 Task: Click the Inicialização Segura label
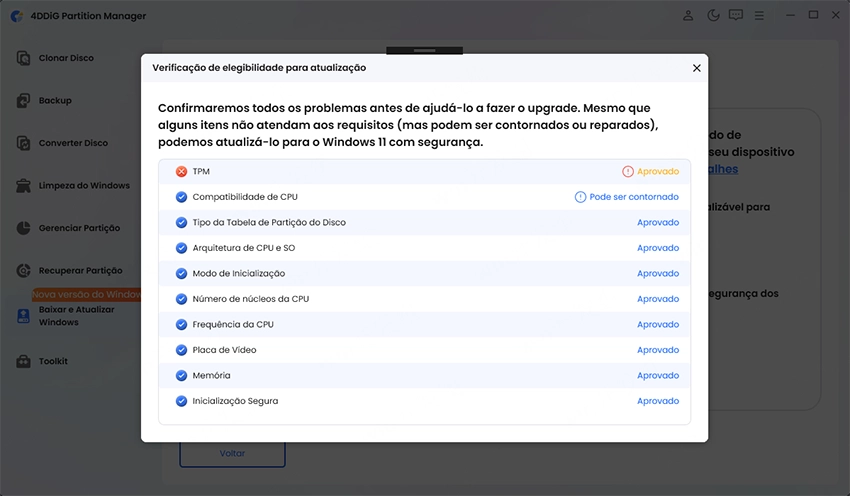(x=235, y=401)
